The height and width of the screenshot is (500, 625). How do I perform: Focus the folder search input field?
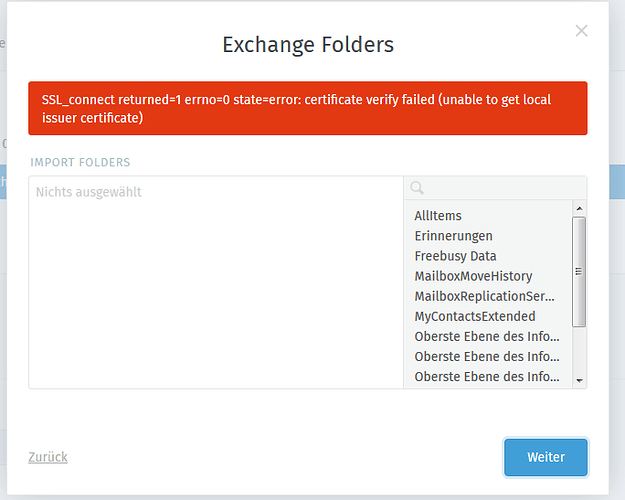[x=495, y=188]
